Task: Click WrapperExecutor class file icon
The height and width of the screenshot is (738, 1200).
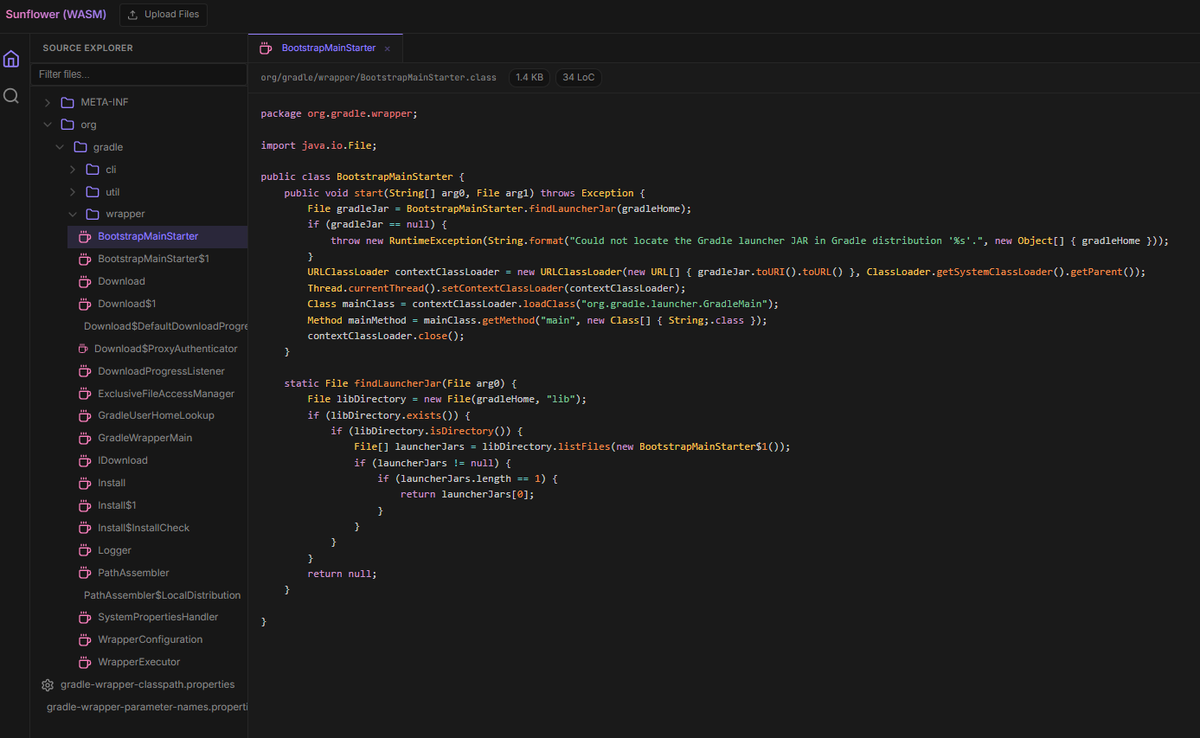Action: point(85,662)
